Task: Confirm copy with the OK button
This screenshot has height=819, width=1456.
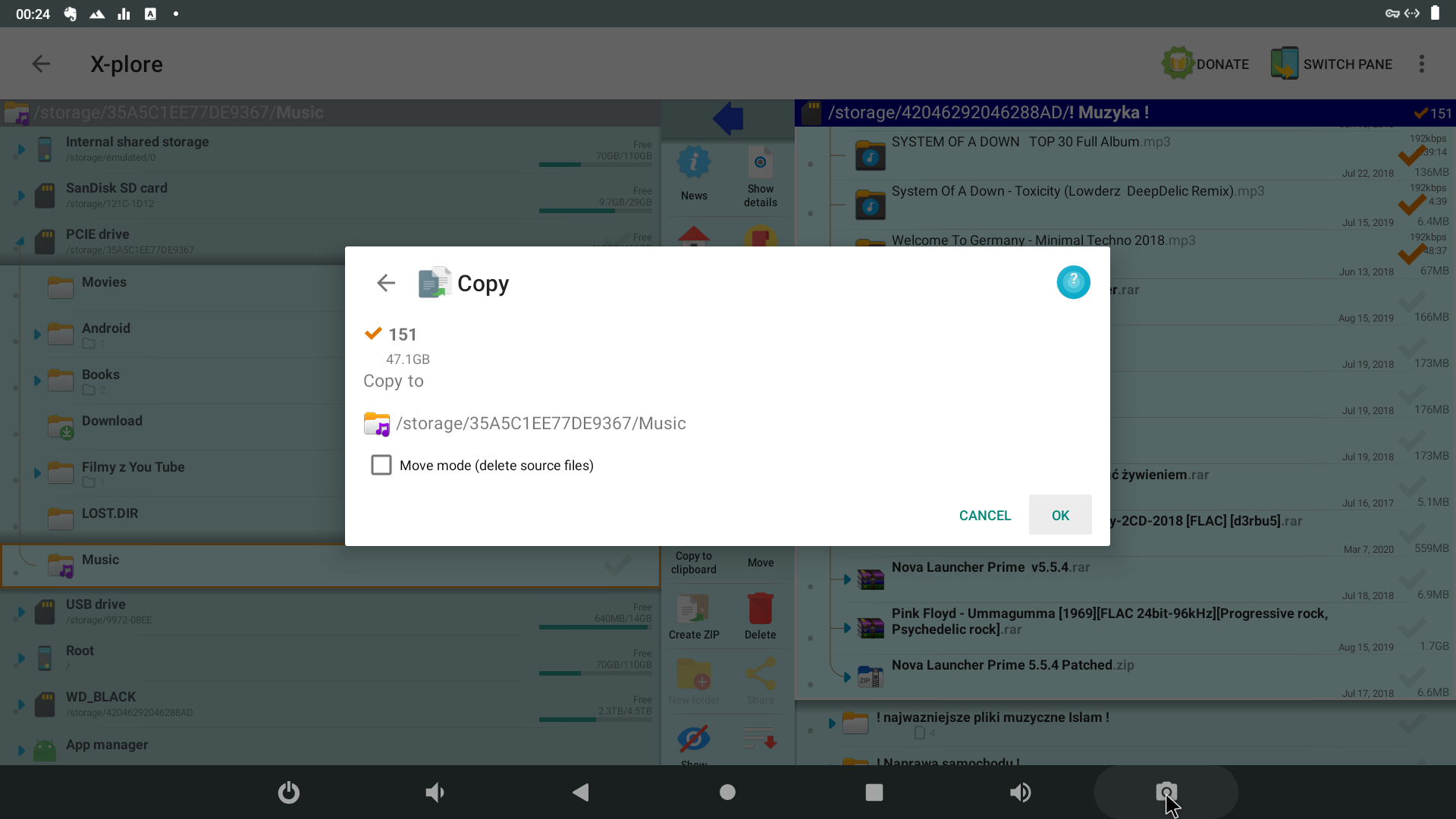Action: (x=1060, y=515)
